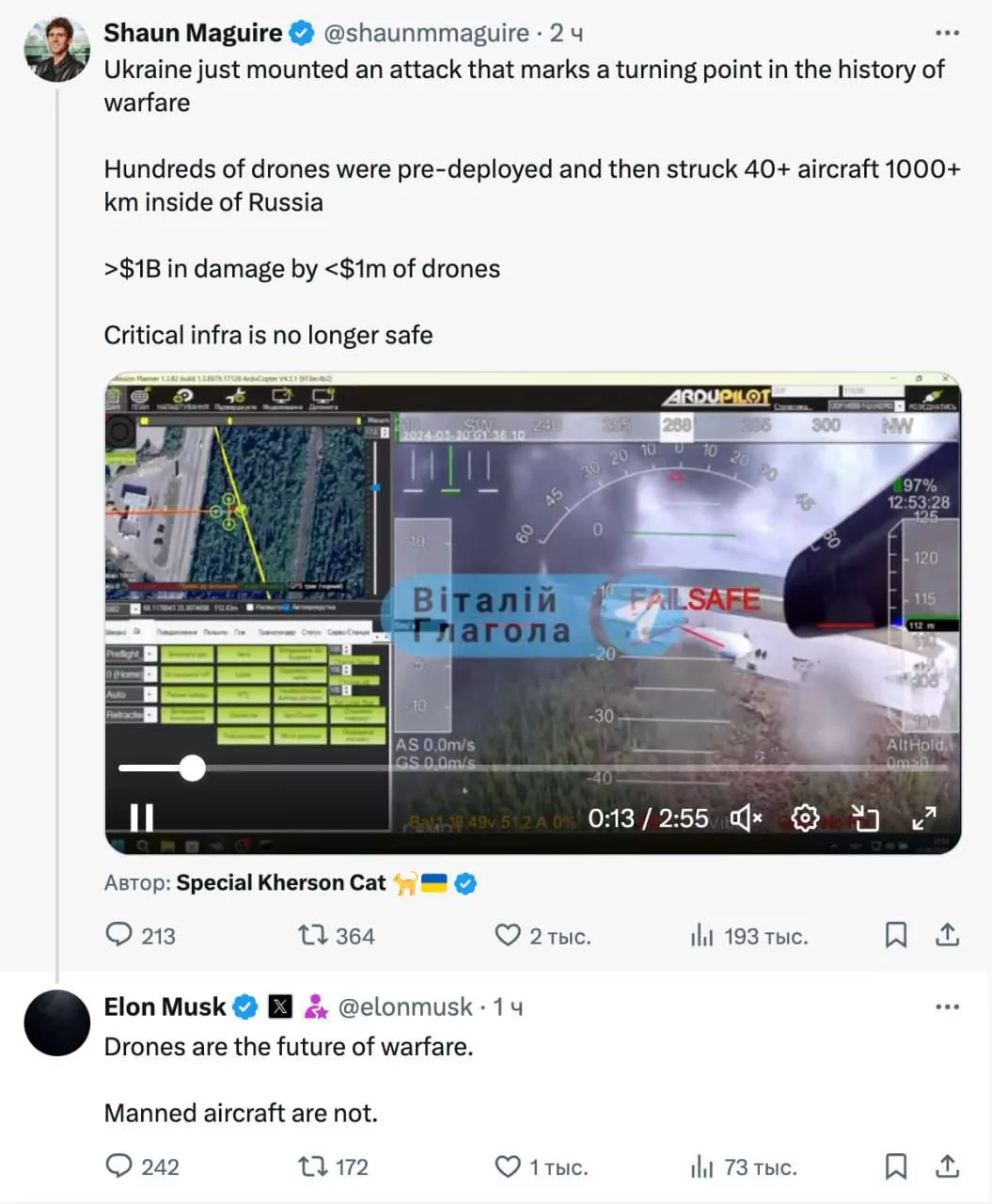This screenshot has height=1204, width=992.
Task: Unmute the video sound
Action: [747, 818]
